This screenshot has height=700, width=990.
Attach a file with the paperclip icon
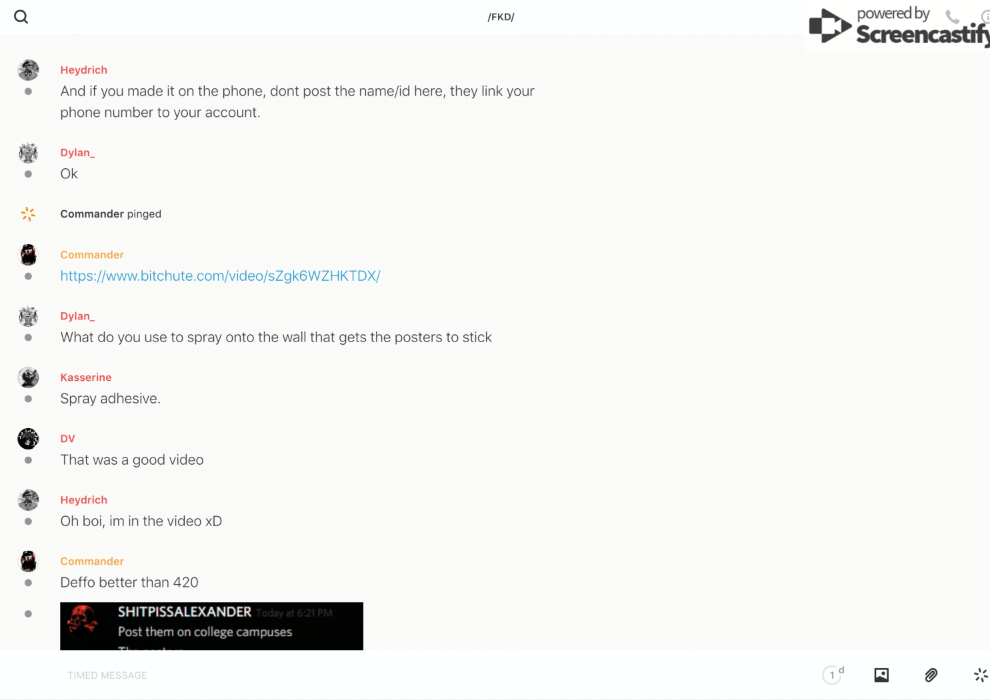click(931, 675)
